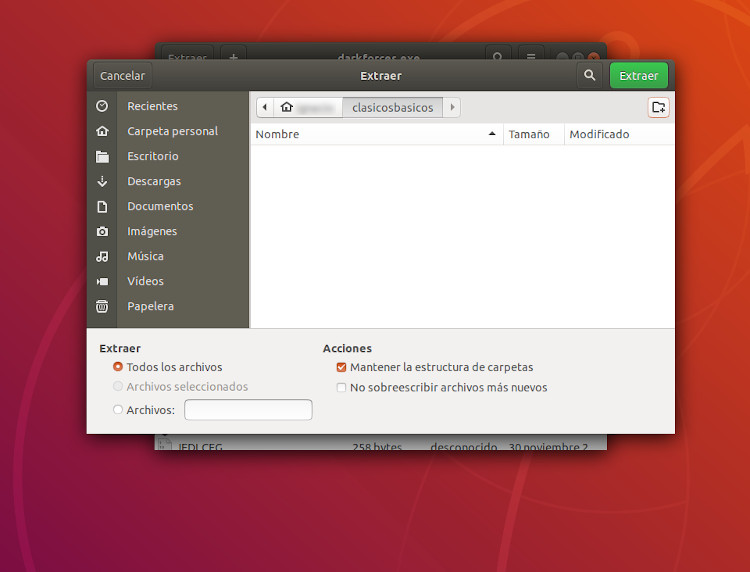Enable No sobreescribir archivos más nuevos
Screen dimensions: 750x572
(341, 387)
